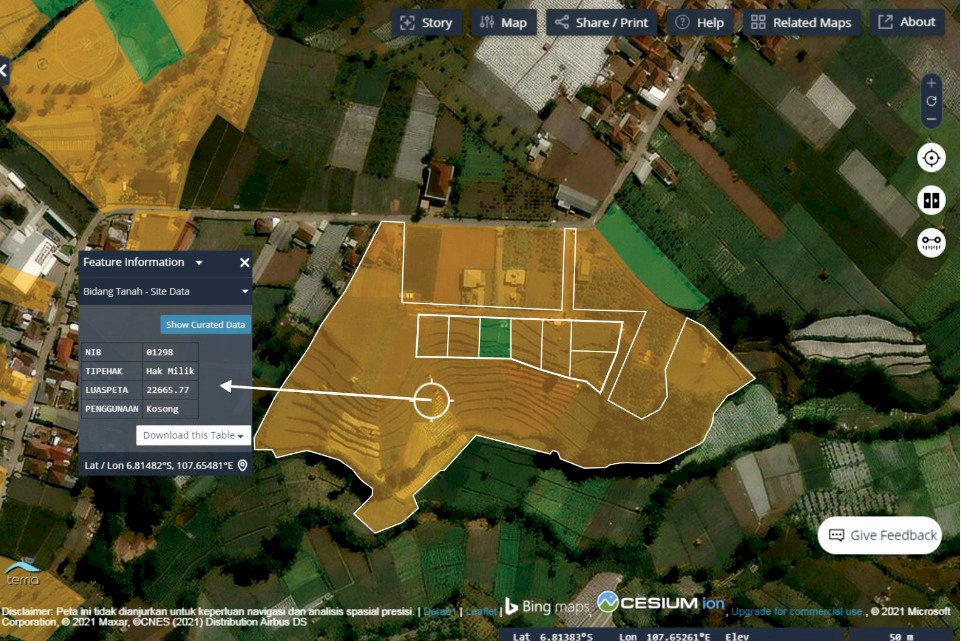Click the Give Feedback button
The height and width of the screenshot is (641, 961).
(880, 535)
